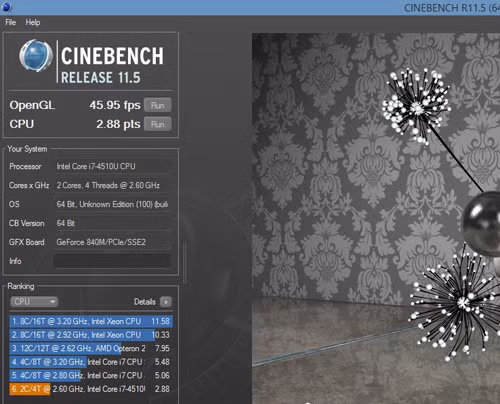Click the CB Version value 64 Bit

(66, 223)
